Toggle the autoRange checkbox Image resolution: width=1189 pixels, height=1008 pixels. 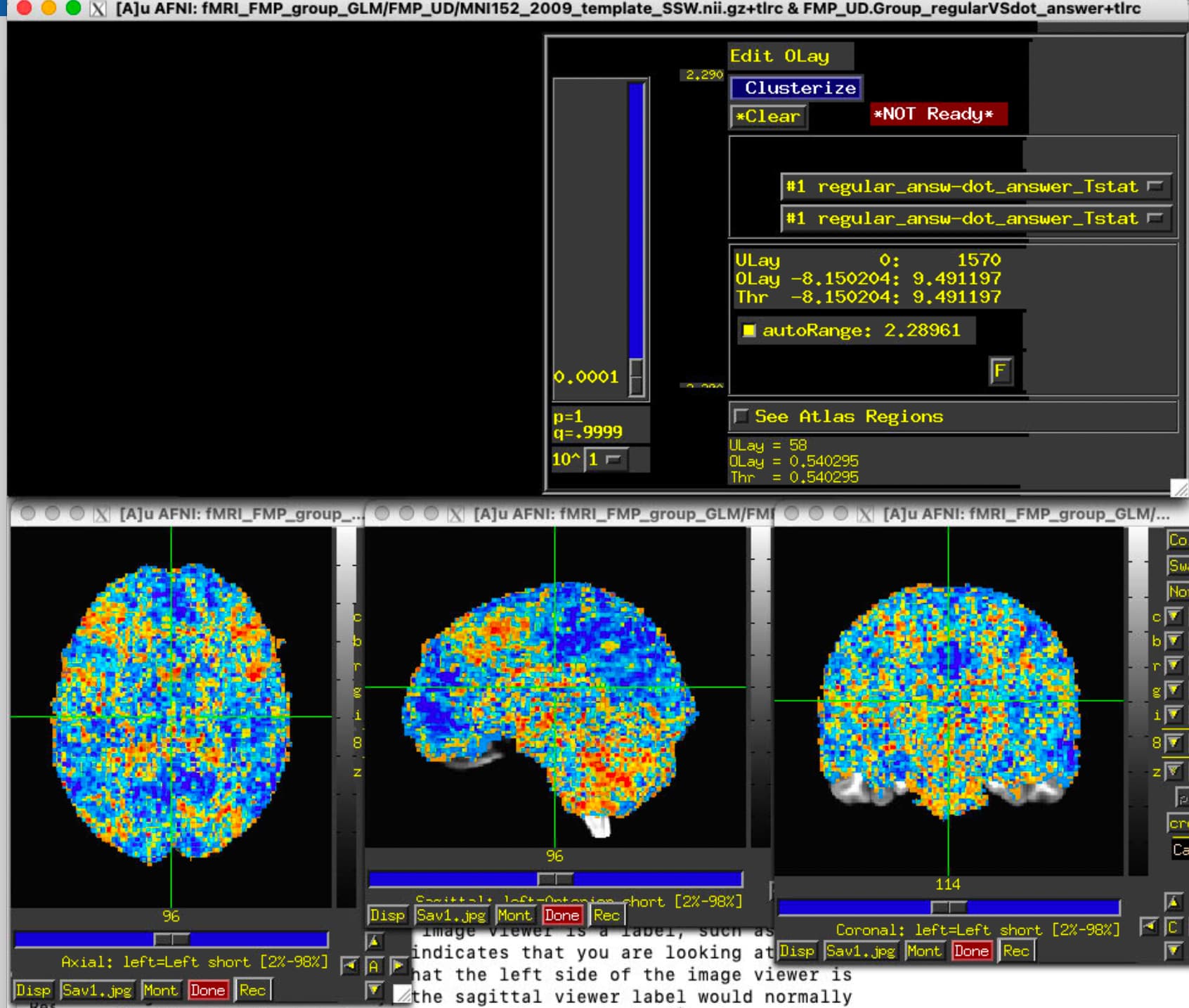[x=749, y=330]
